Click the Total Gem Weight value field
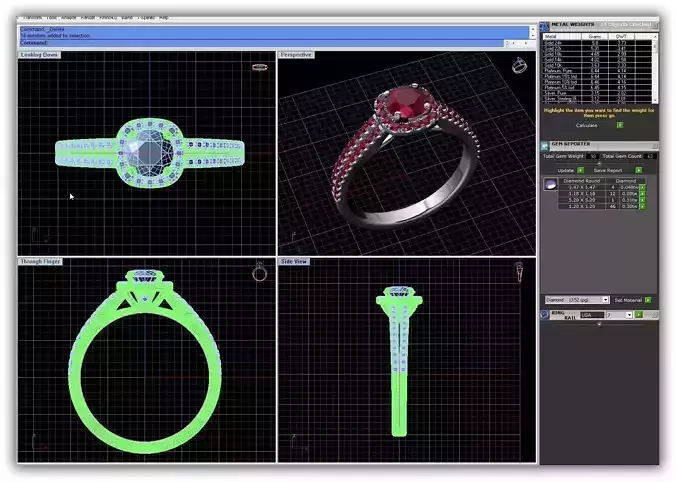 point(593,156)
